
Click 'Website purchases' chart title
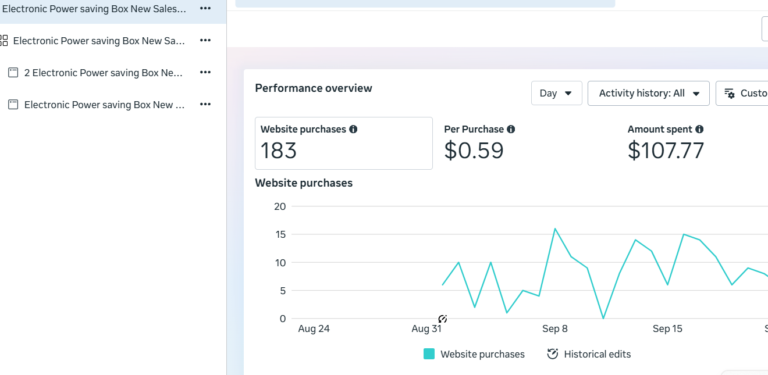[304, 183]
